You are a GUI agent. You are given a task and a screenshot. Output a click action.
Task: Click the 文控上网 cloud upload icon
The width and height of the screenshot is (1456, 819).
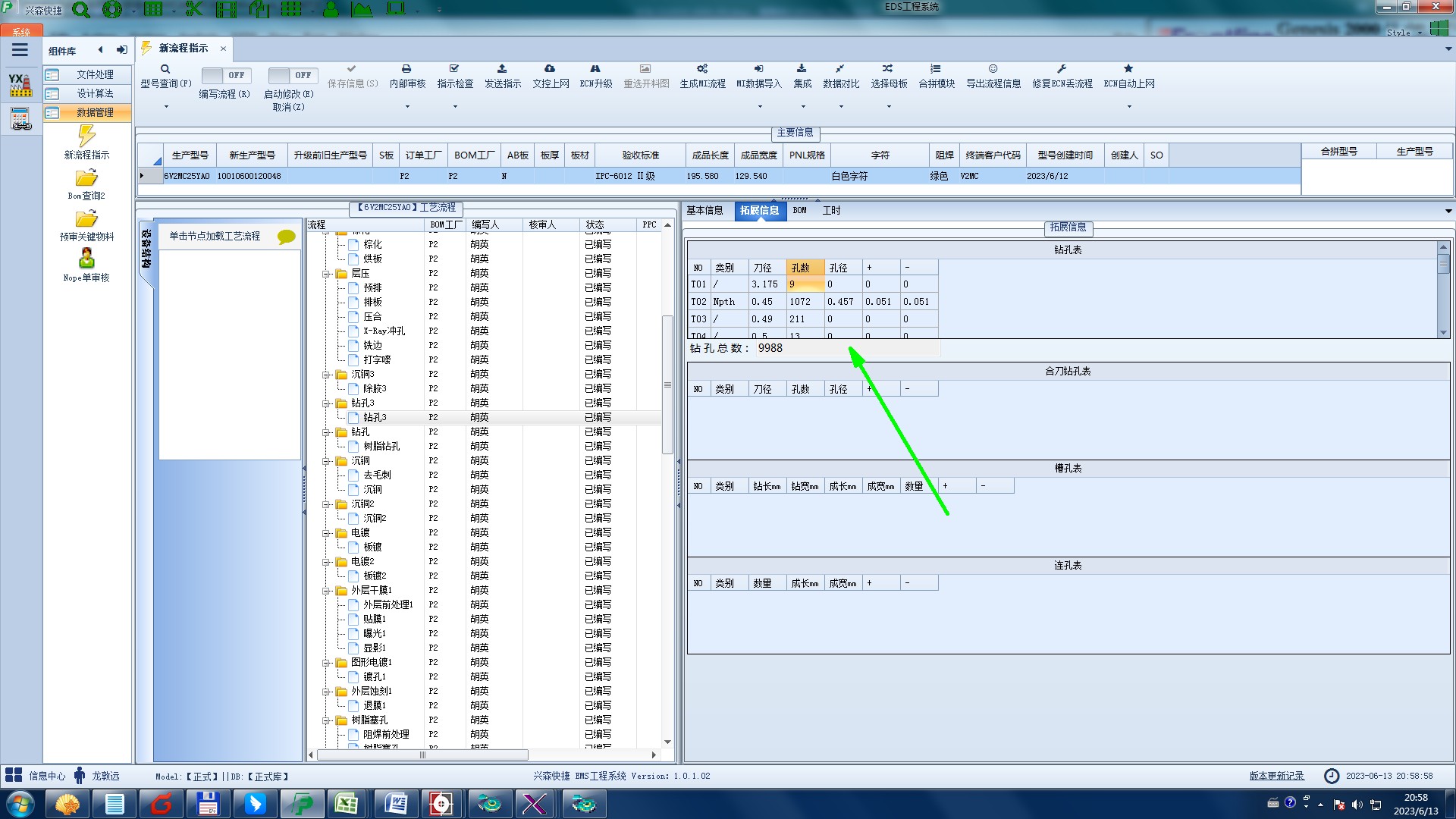(550, 69)
